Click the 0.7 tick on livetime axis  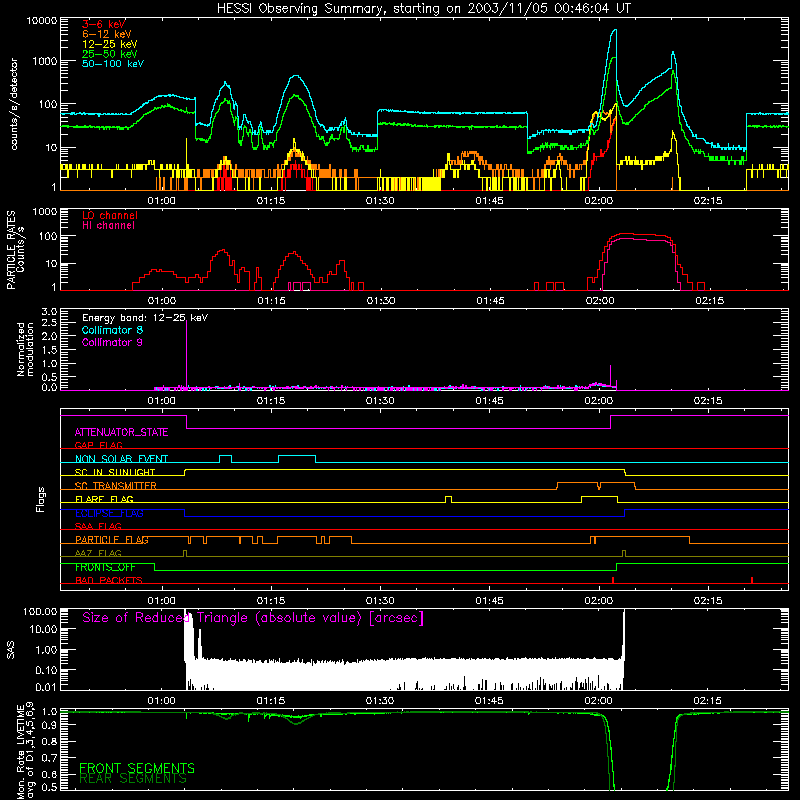pyautogui.click(x=51, y=757)
